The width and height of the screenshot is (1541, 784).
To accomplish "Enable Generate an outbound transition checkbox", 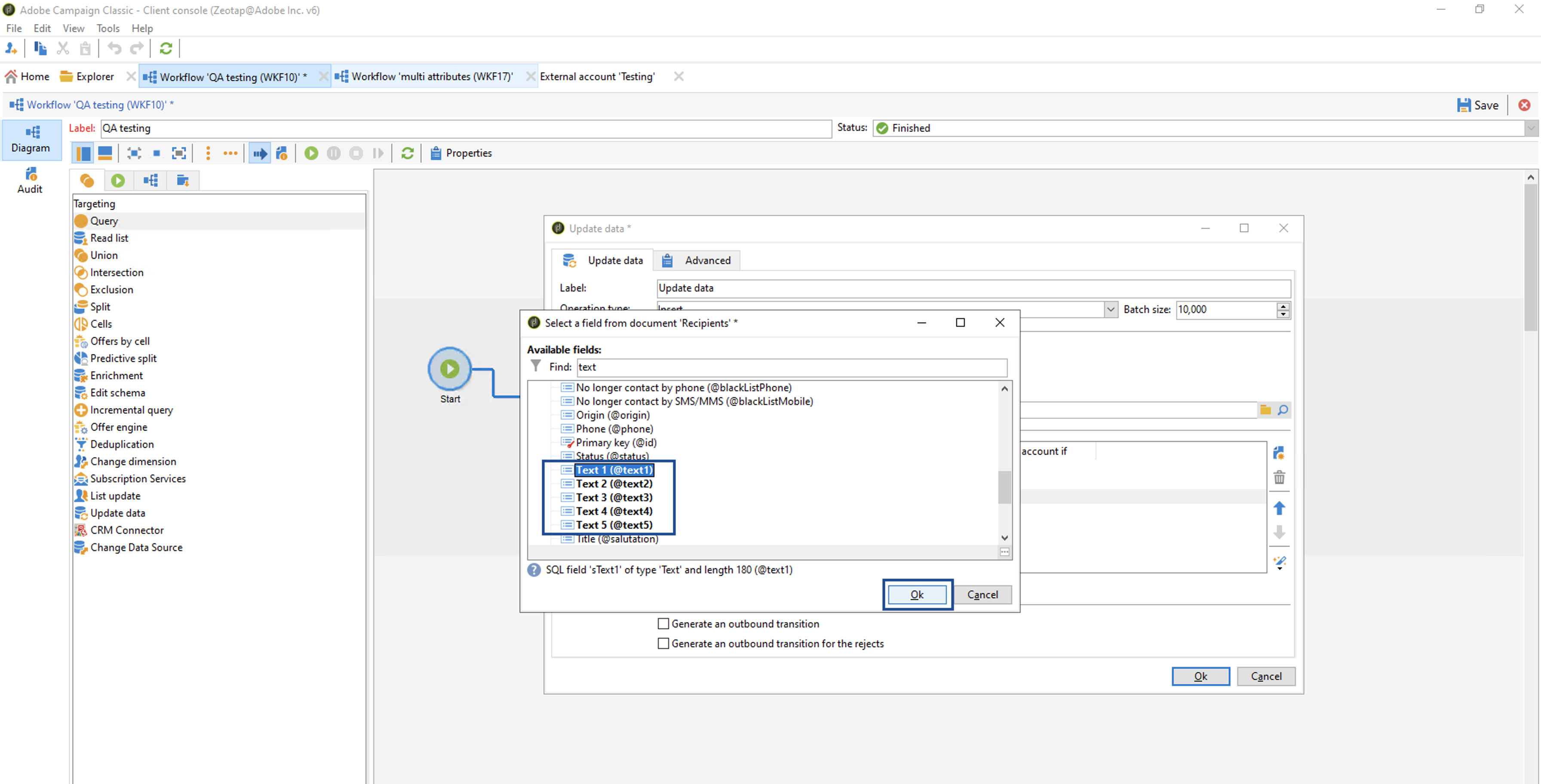I will tap(663, 623).
